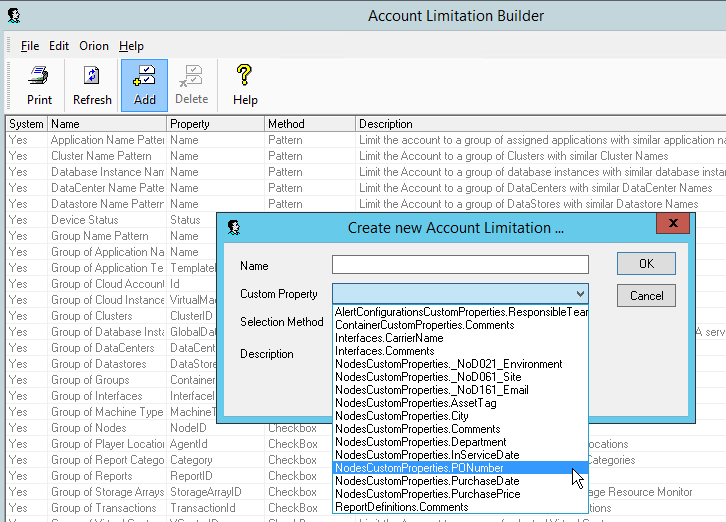Collapse the Custom Property dropdown arrow

[x=580, y=294]
